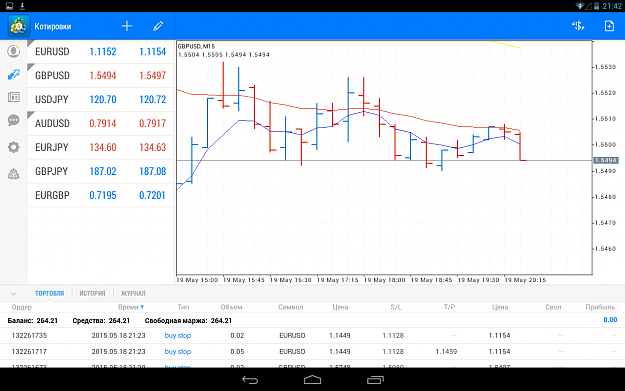Sort by the Ордер column header
Screen dimensions: 625x391
click(22, 307)
